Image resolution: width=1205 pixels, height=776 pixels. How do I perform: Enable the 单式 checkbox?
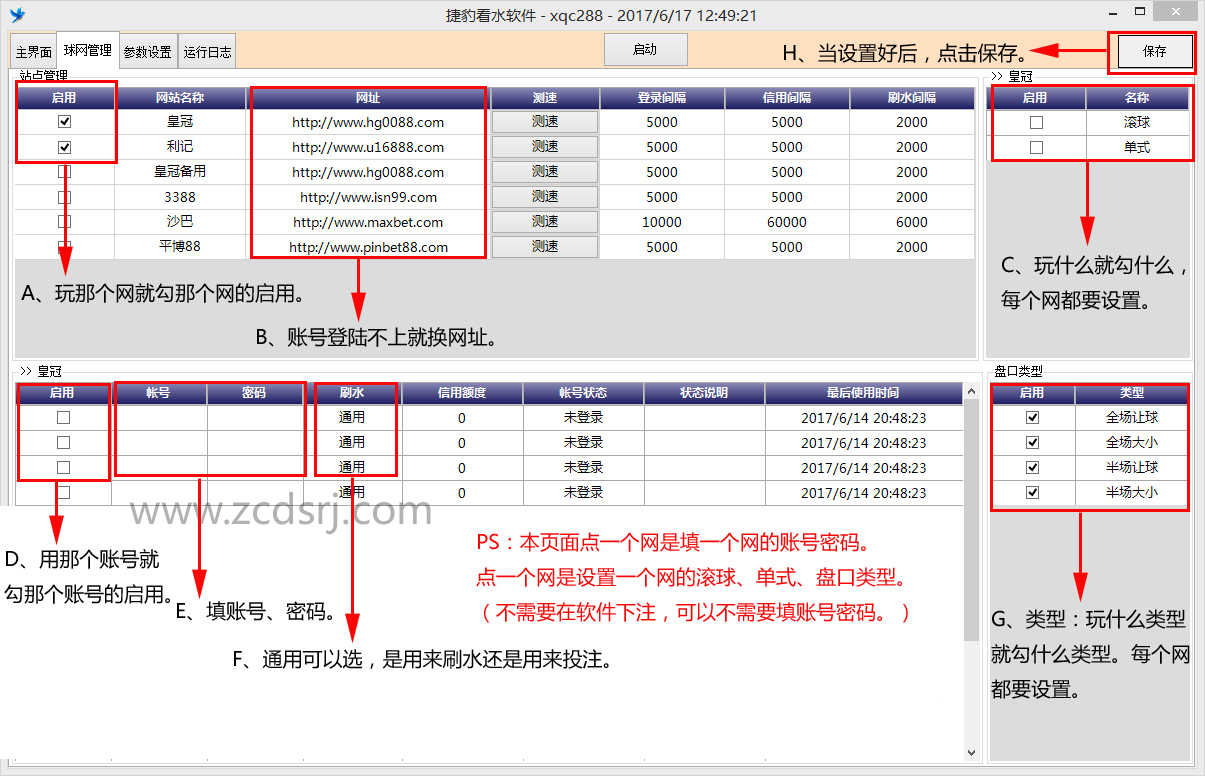click(1036, 147)
